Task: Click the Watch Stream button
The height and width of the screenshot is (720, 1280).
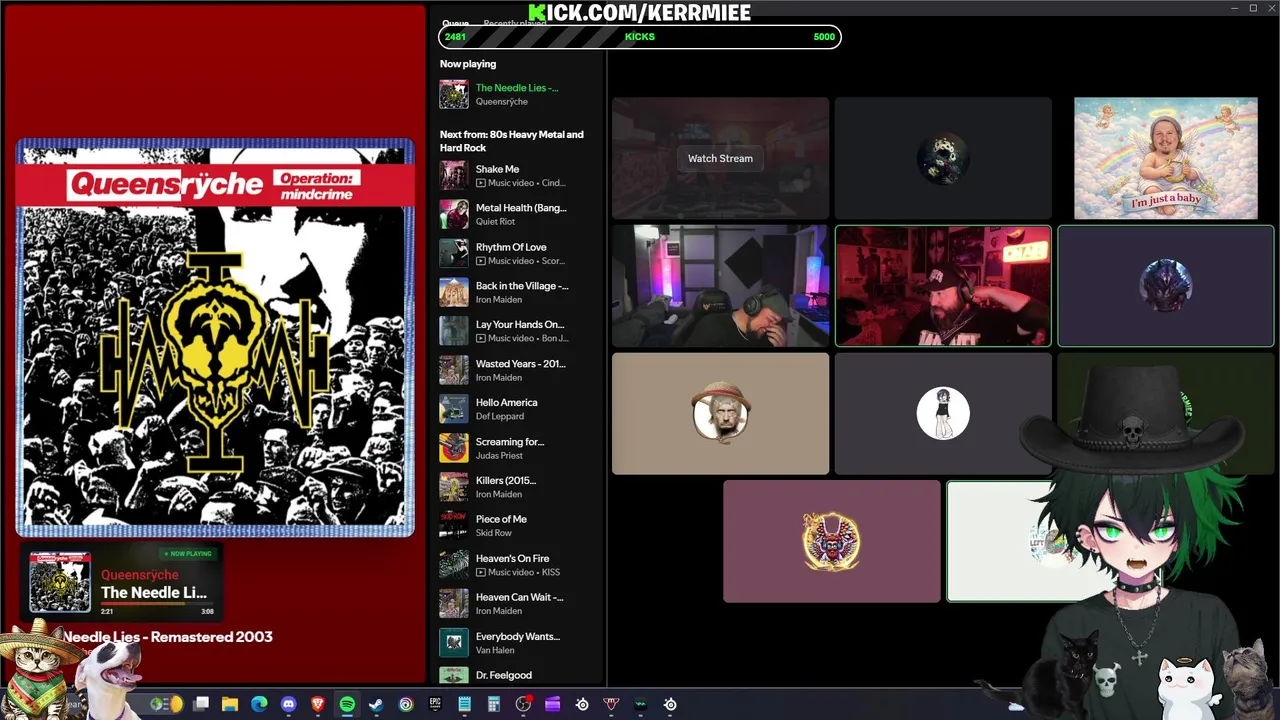Action: [x=720, y=158]
